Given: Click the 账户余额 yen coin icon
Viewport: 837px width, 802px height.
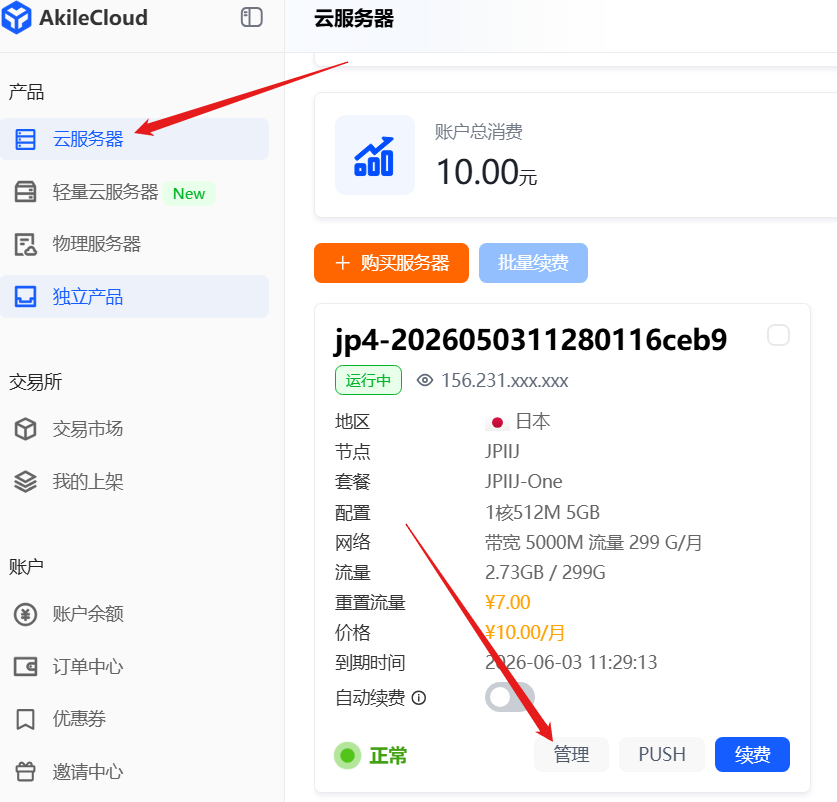Looking at the screenshot, I should pyautogui.click(x=25, y=614).
